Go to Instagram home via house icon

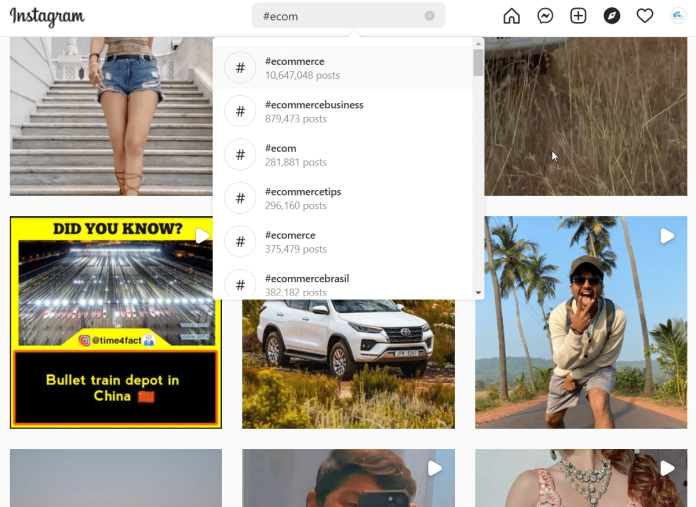click(511, 16)
